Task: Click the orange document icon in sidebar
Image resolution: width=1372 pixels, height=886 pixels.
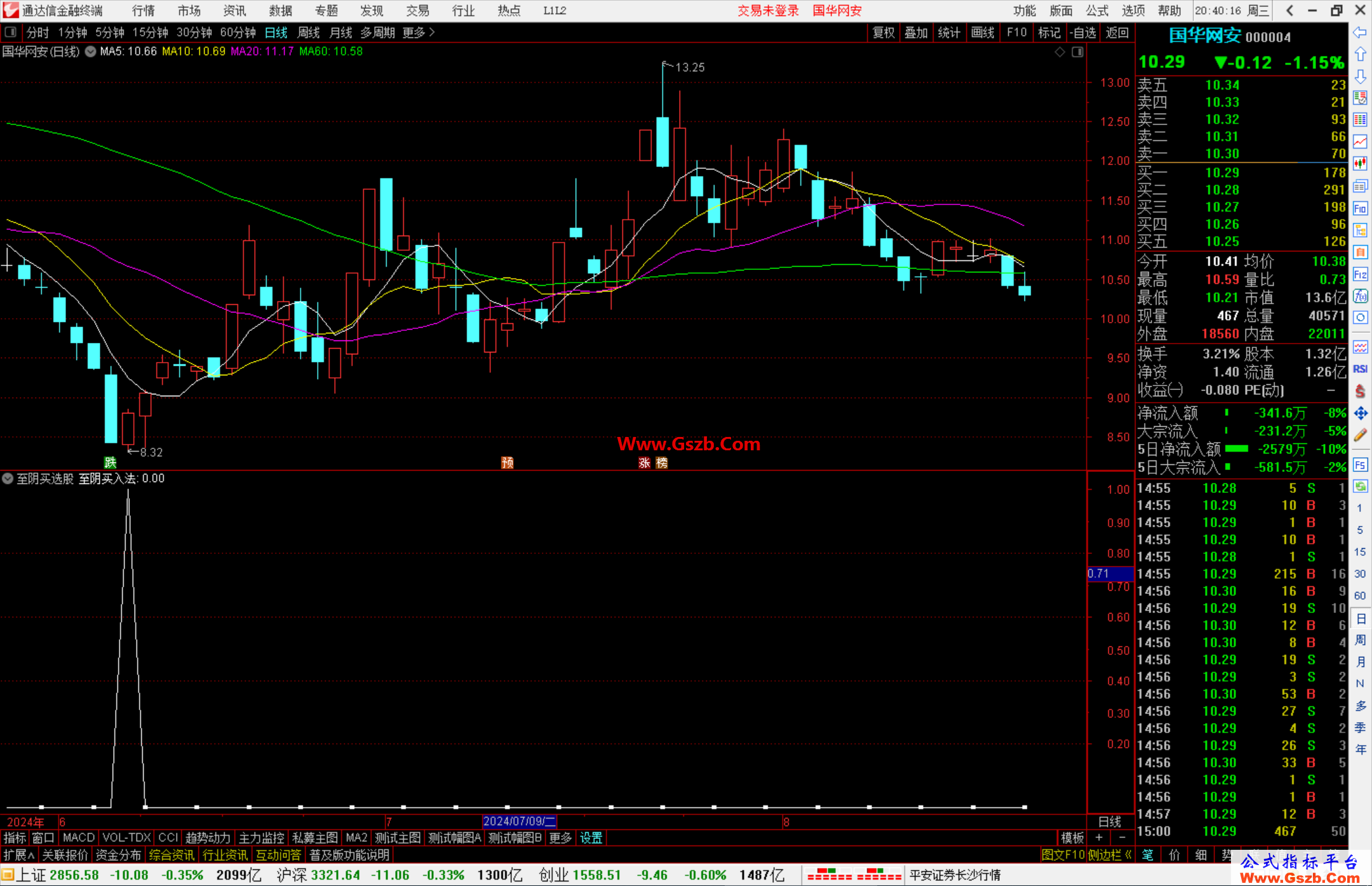Action: point(1360,252)
